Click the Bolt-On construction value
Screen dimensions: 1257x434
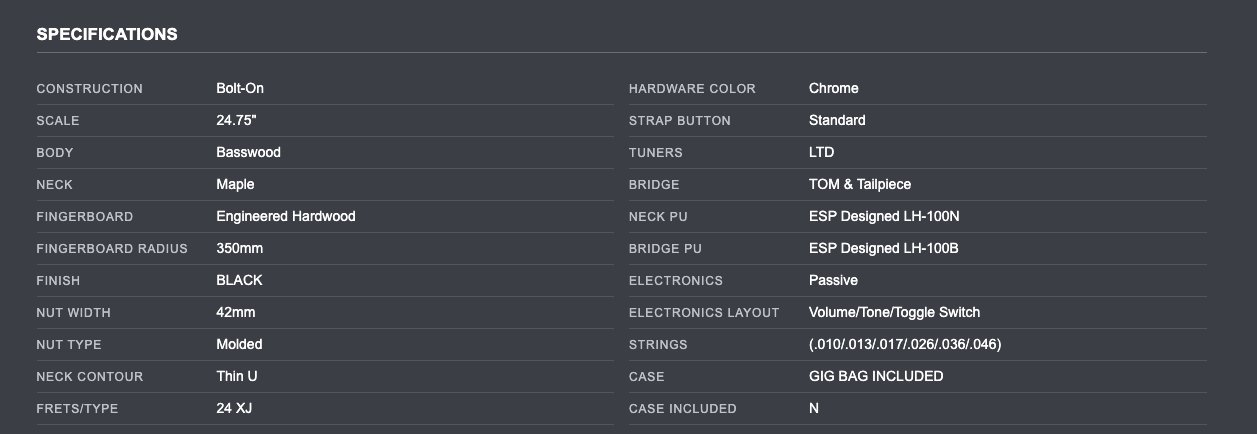coord(240,88)
